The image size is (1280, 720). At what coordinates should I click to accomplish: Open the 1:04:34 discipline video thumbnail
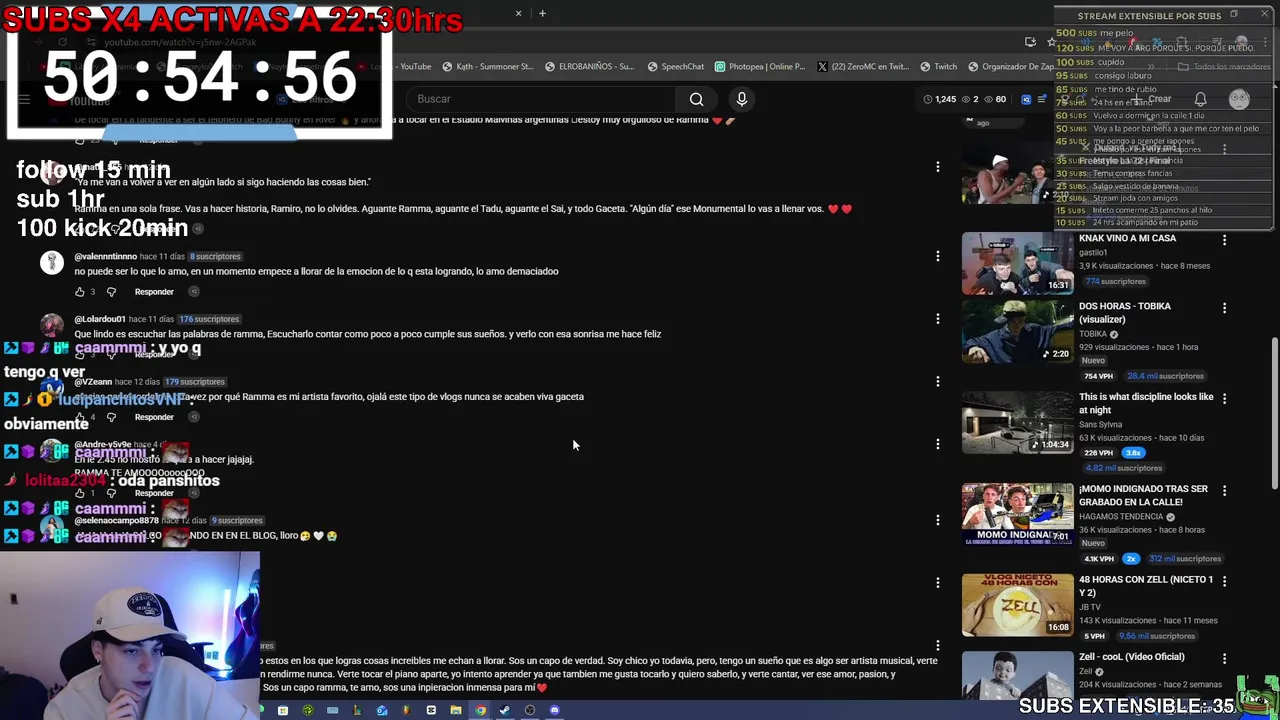pos(1017,422)
